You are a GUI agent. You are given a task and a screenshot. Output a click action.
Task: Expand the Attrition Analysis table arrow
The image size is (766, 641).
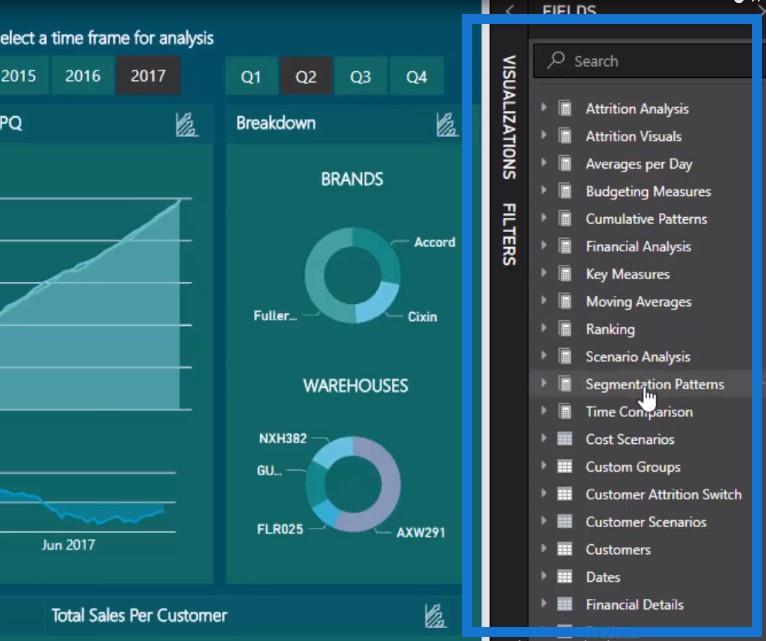tap(543, 107)
